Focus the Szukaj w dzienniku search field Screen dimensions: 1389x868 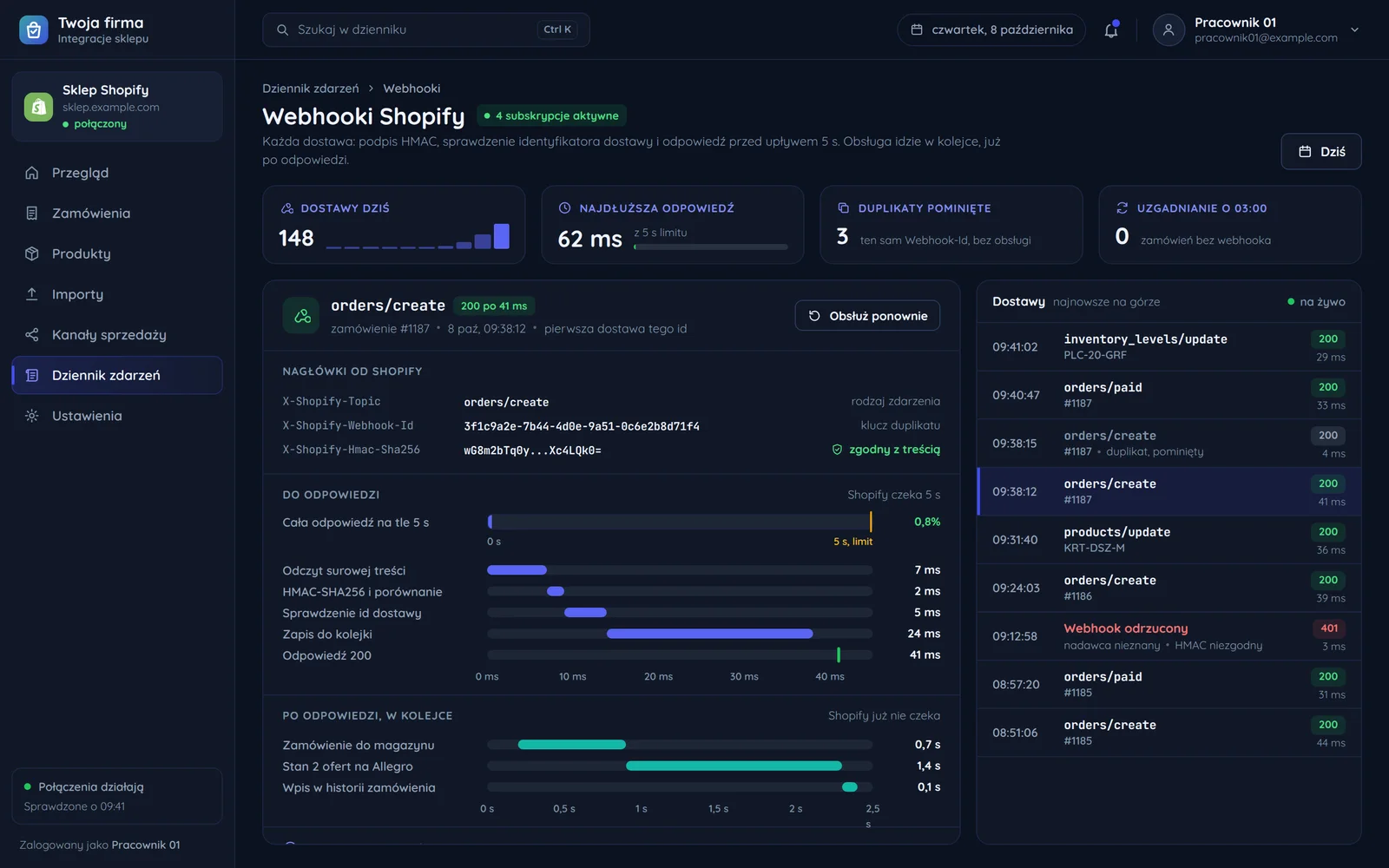coord(426,30)
